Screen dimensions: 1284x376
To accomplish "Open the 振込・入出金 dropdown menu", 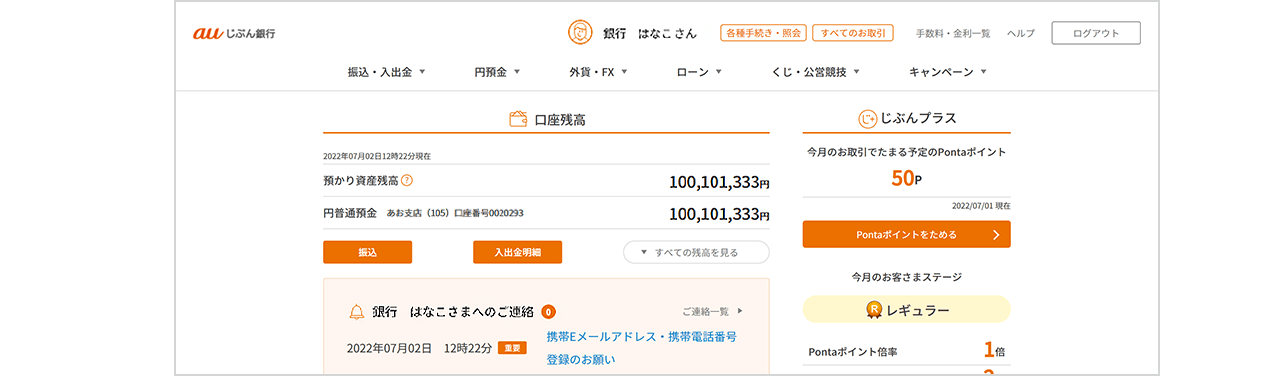I will pyautogui.click(x=386, y=72).
